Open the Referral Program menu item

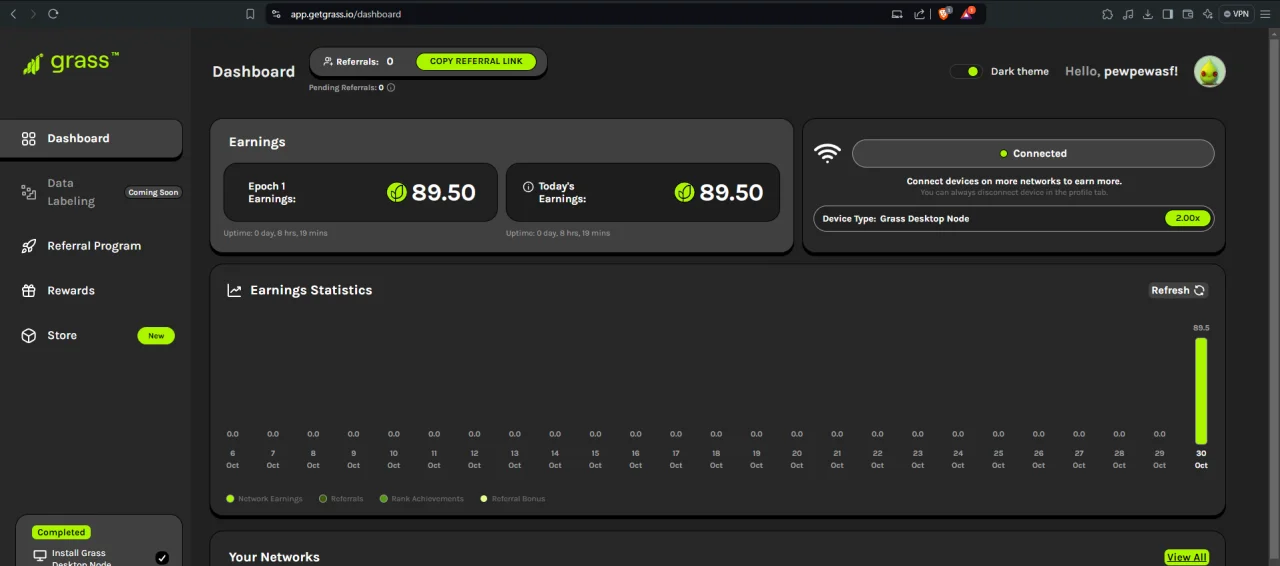[91, 246]
